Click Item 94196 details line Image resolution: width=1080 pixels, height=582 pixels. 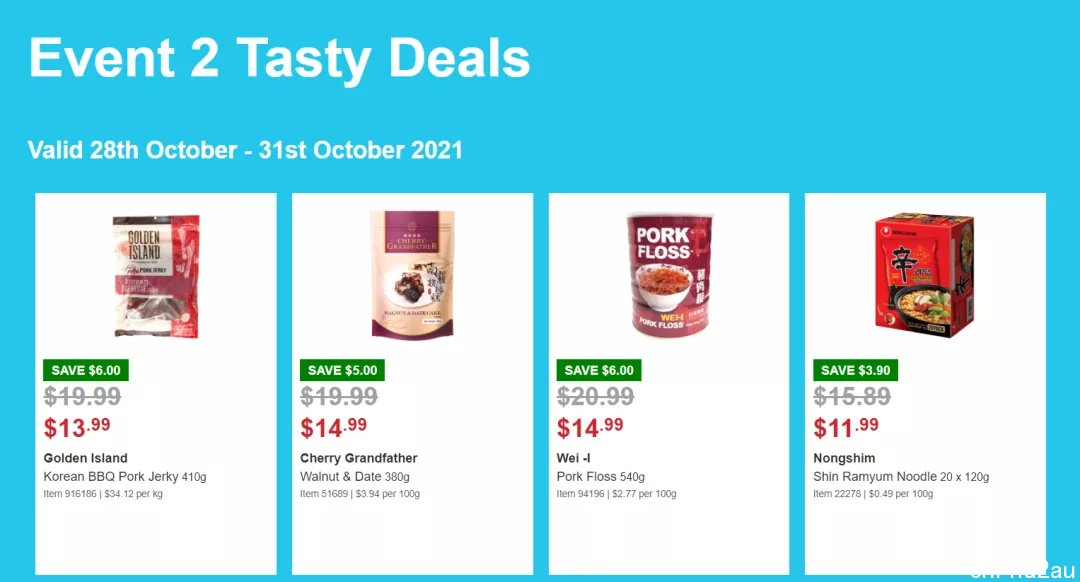616,494
